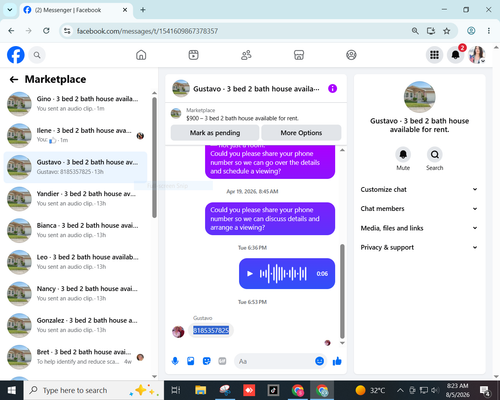Open the account profile picture menu

477,55
